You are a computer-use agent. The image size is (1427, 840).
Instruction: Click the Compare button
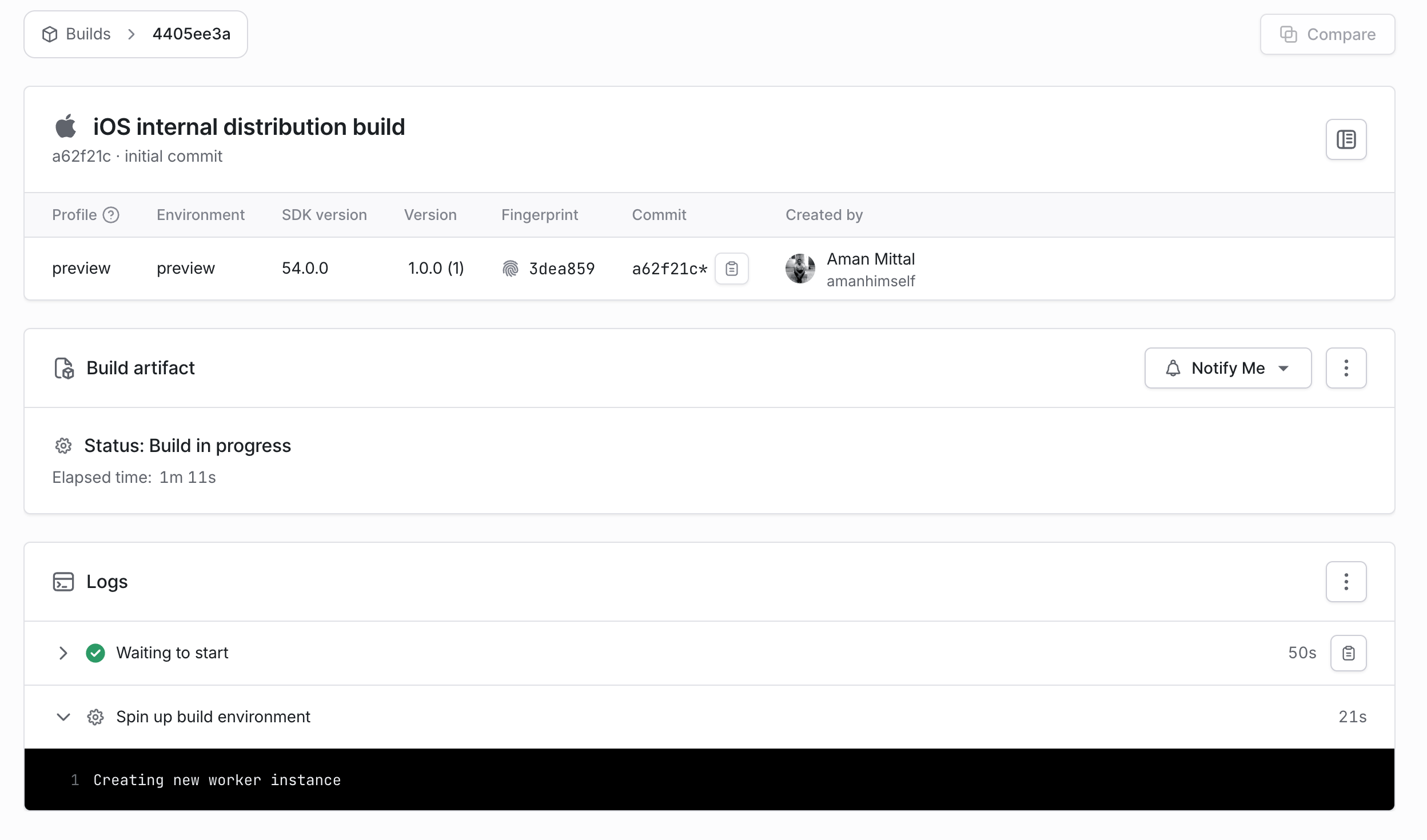[1327, 34]
